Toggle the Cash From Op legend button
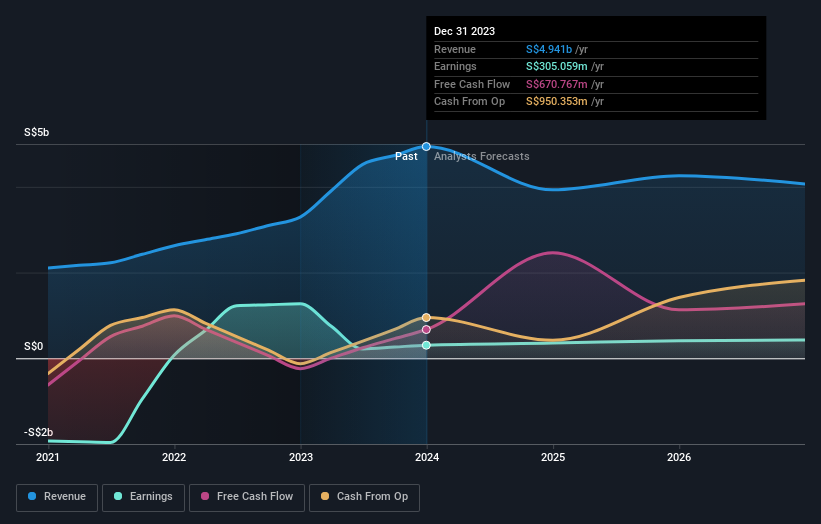This screenshot has height=524, width=821. [x=364, y=497]
